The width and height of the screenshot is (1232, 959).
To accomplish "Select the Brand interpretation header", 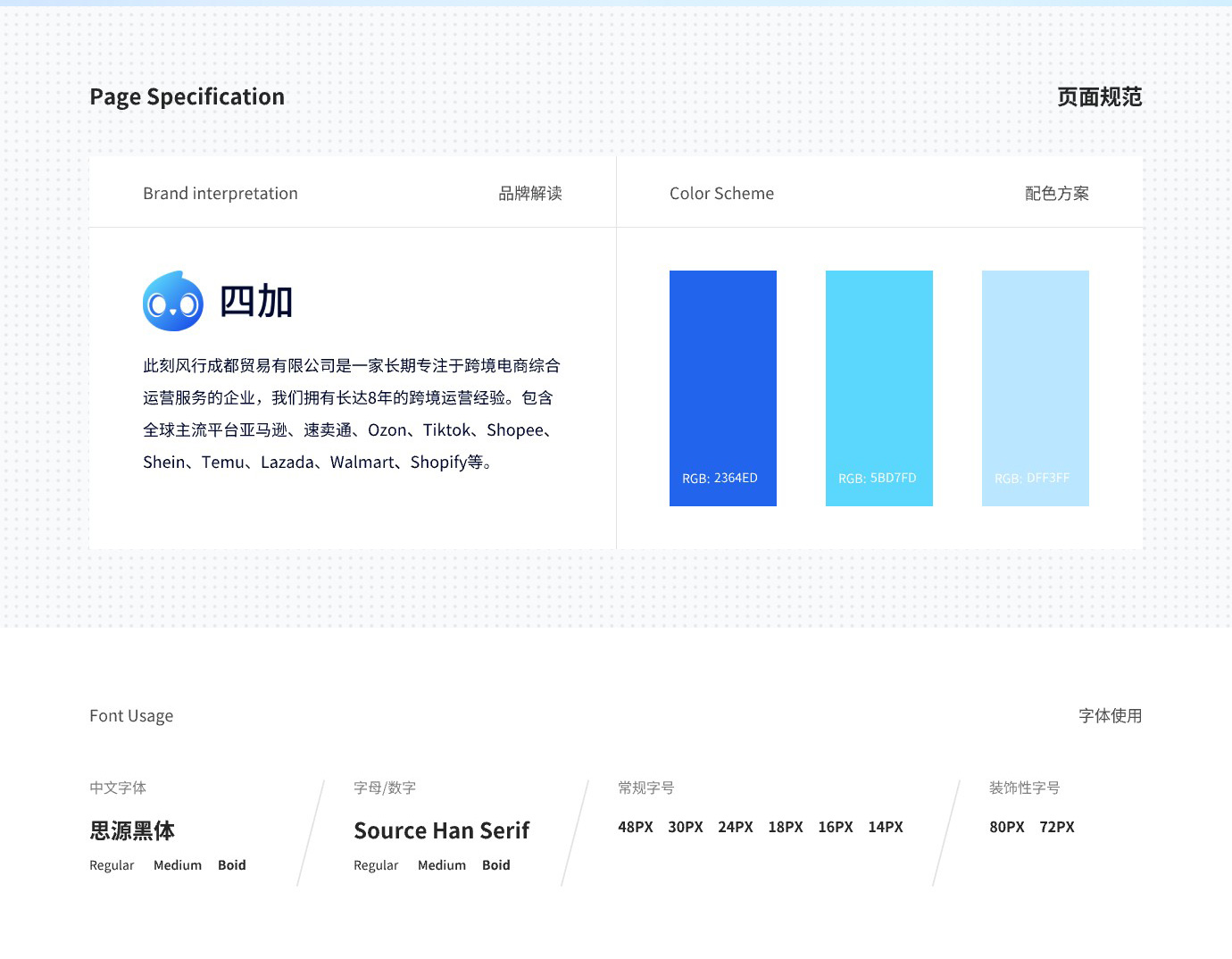I will tap(221, 194).
